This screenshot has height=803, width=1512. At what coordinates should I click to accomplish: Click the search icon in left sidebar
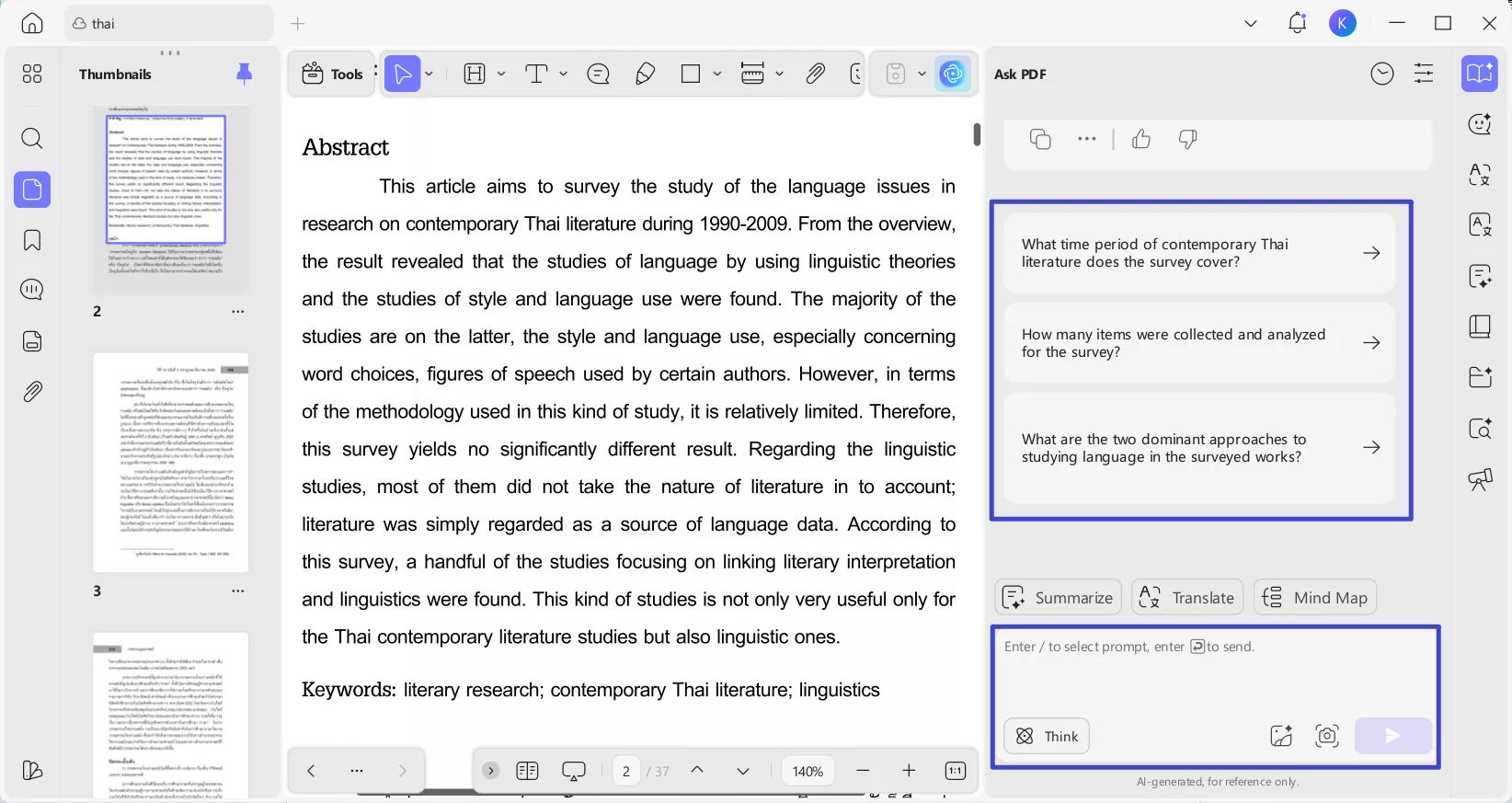point(32,139)
